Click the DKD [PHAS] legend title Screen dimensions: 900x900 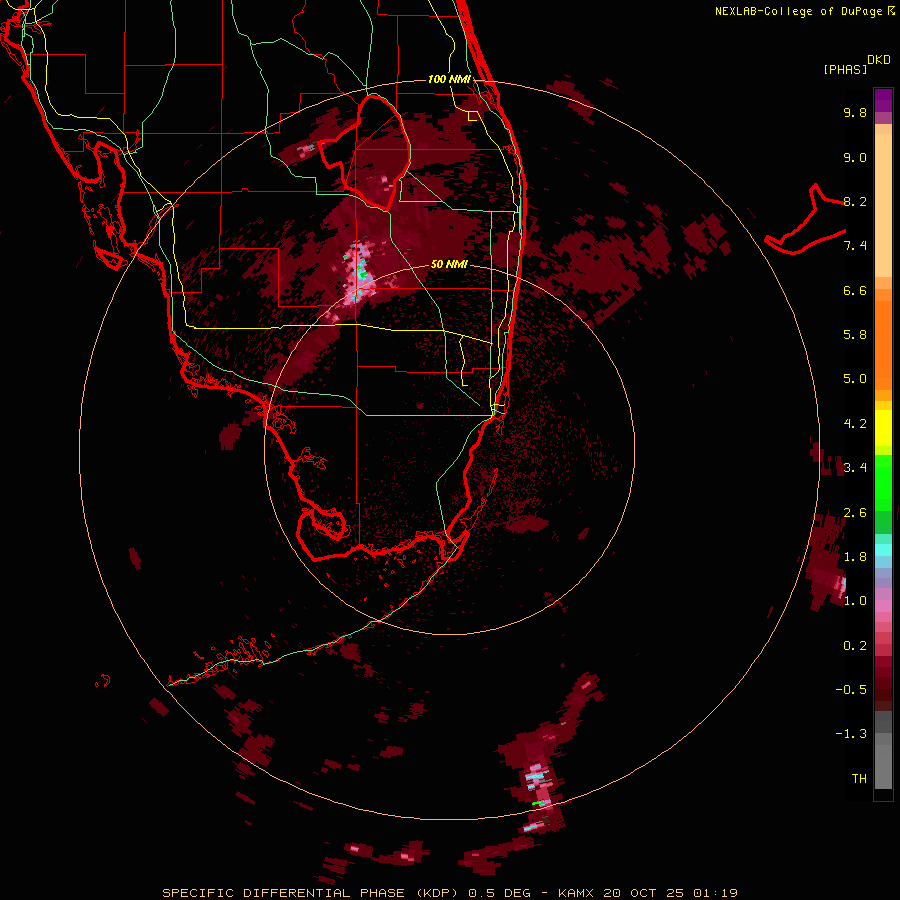[x=856, y=65]
